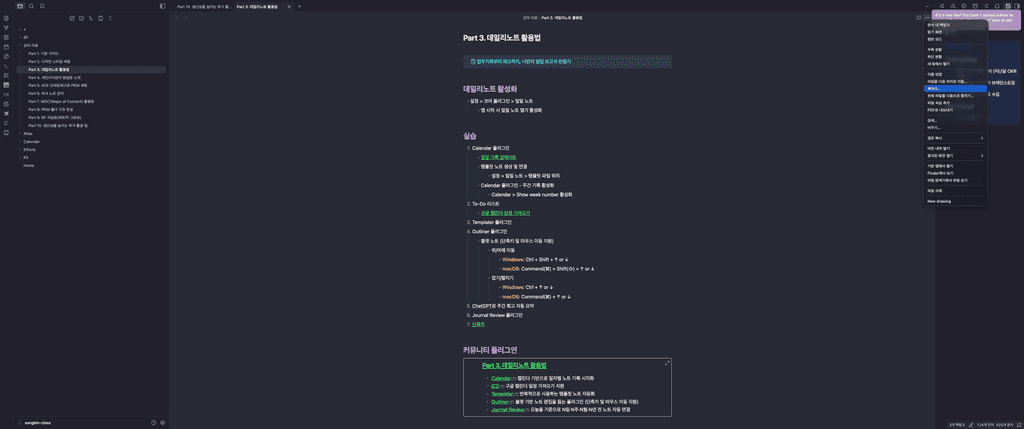
Task: Open the tab list dropdown chevron
Action: coord(927,6)
